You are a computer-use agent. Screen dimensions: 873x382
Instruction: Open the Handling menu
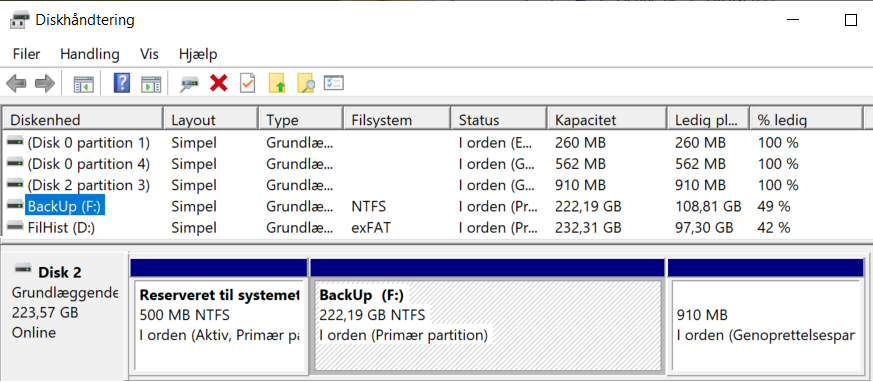click(90, 54)
